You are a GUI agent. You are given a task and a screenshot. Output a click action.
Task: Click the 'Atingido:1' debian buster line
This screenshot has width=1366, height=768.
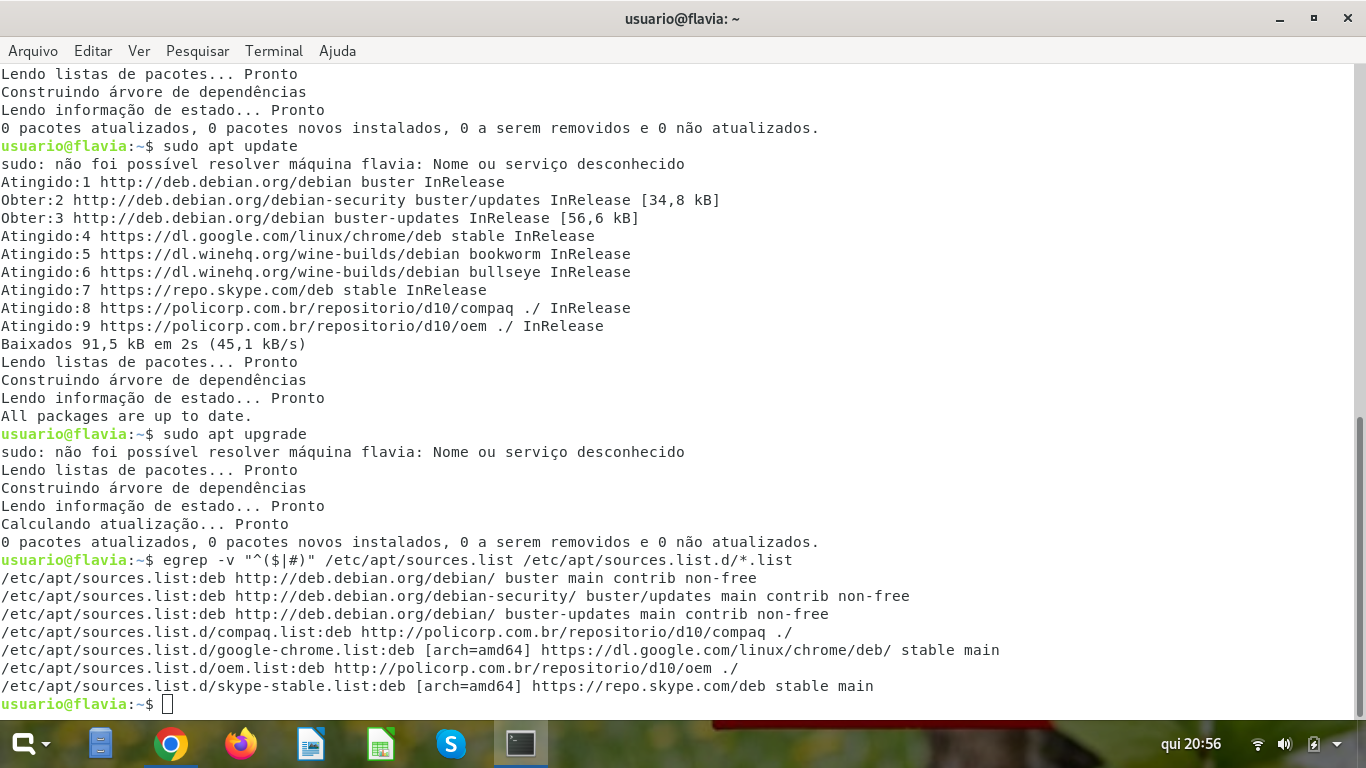252,182
